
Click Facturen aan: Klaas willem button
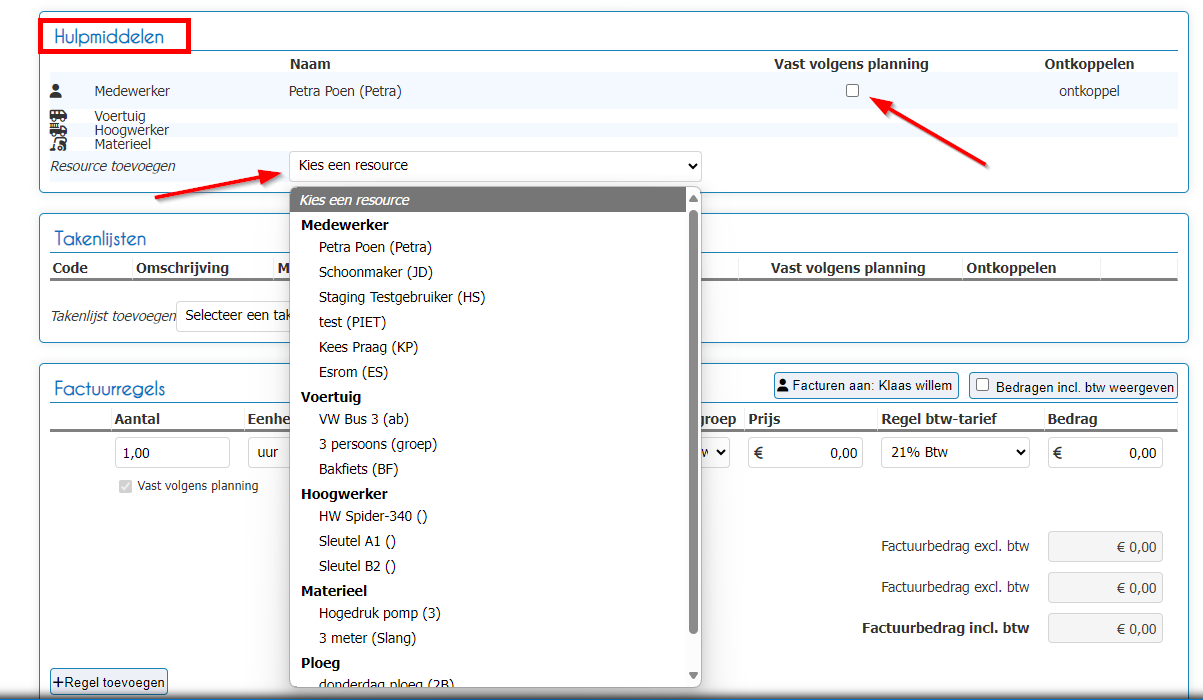(866, 385)
